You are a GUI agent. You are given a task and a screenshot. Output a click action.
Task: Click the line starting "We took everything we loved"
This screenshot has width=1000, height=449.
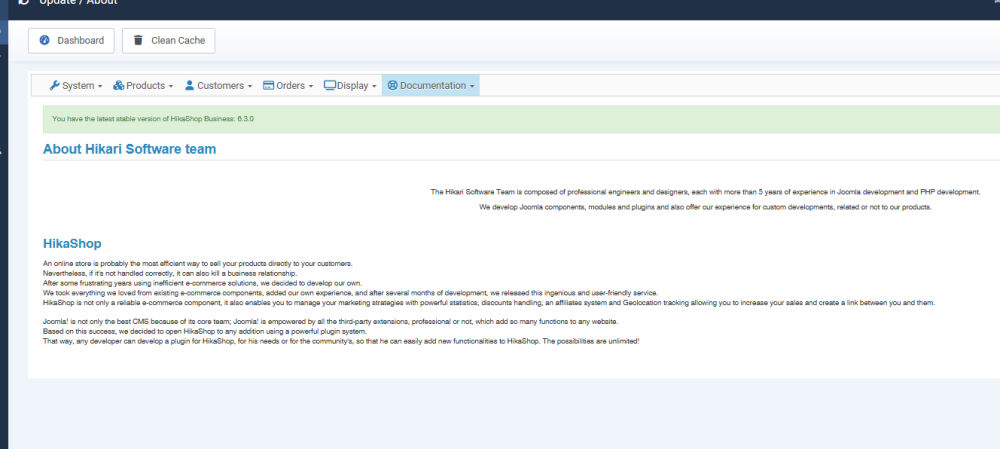[350, 293]
